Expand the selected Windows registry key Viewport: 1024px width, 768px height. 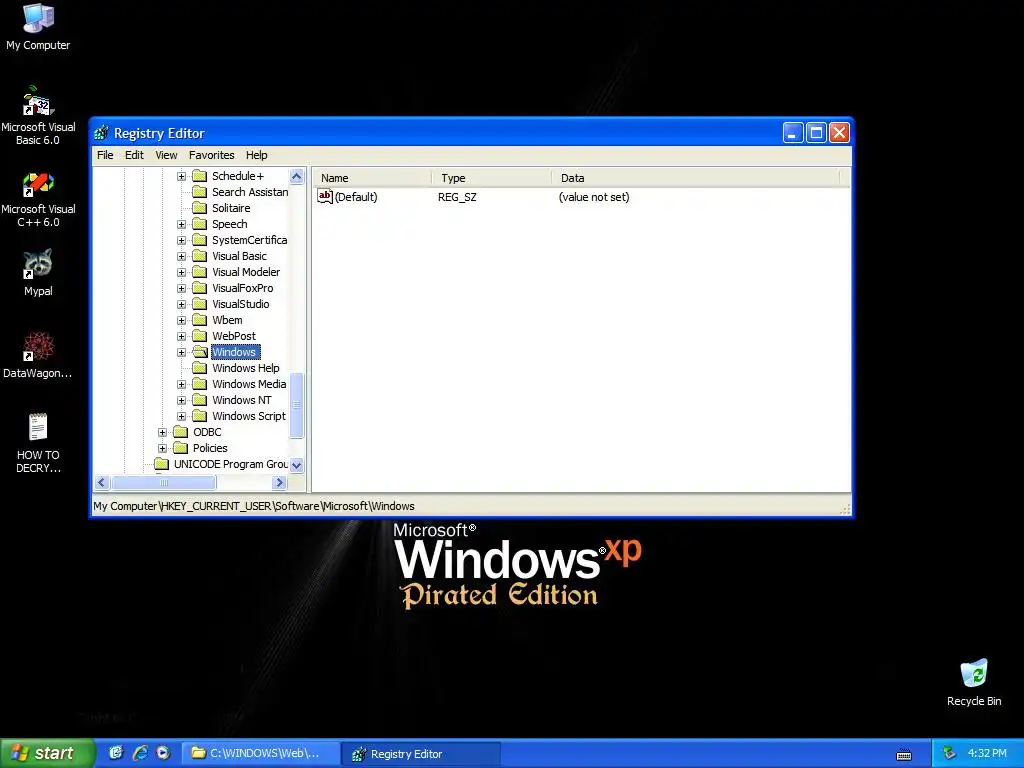coord(182,352)
